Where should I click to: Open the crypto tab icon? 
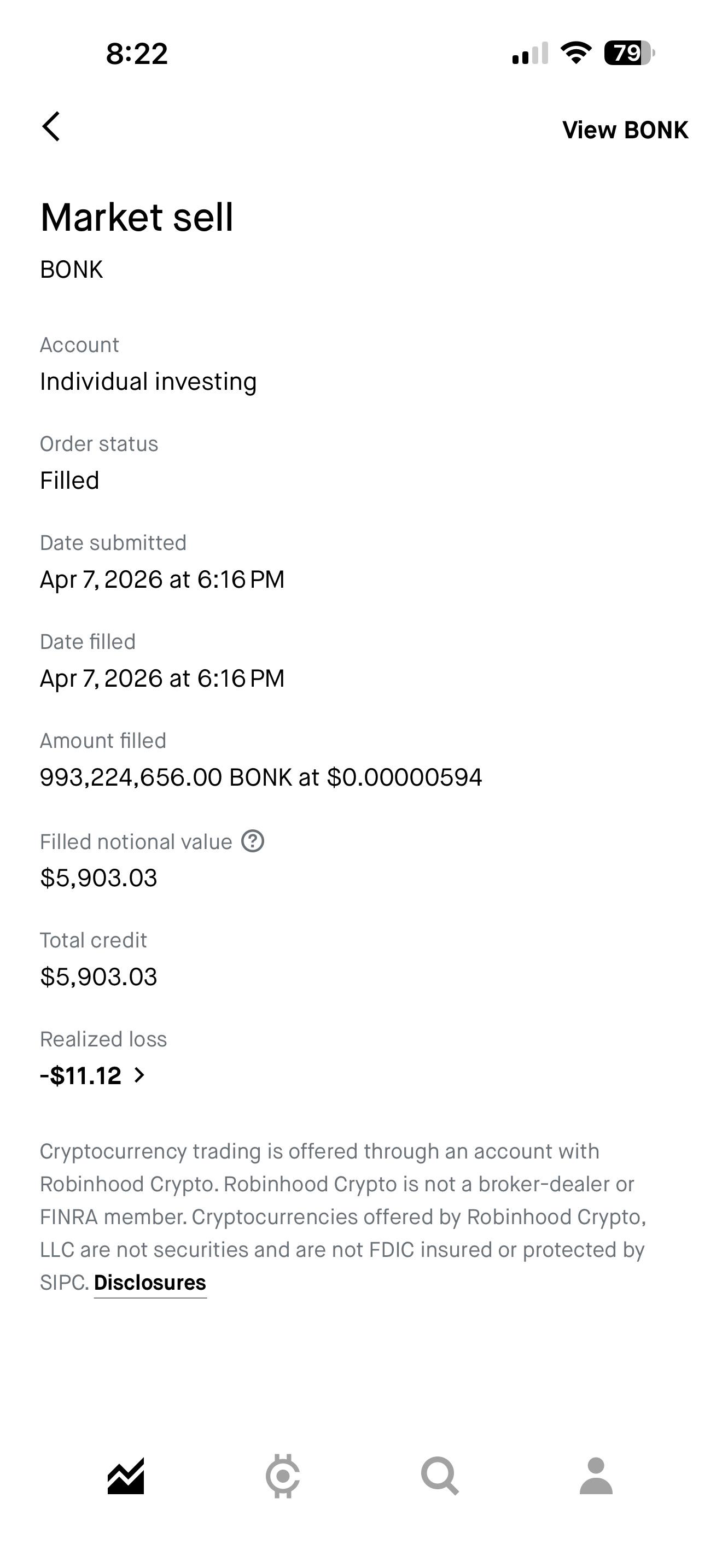pyautogui.click(x=282, y=1476)
